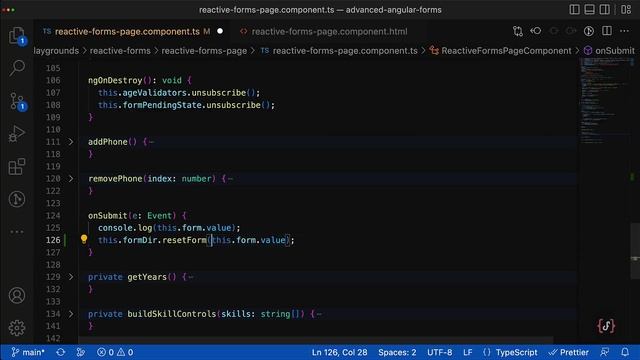This screenshot has width=640, height=360.
Task: Click the main* branch in status bar
Action: pyautogui.click(x=28, y=352)
